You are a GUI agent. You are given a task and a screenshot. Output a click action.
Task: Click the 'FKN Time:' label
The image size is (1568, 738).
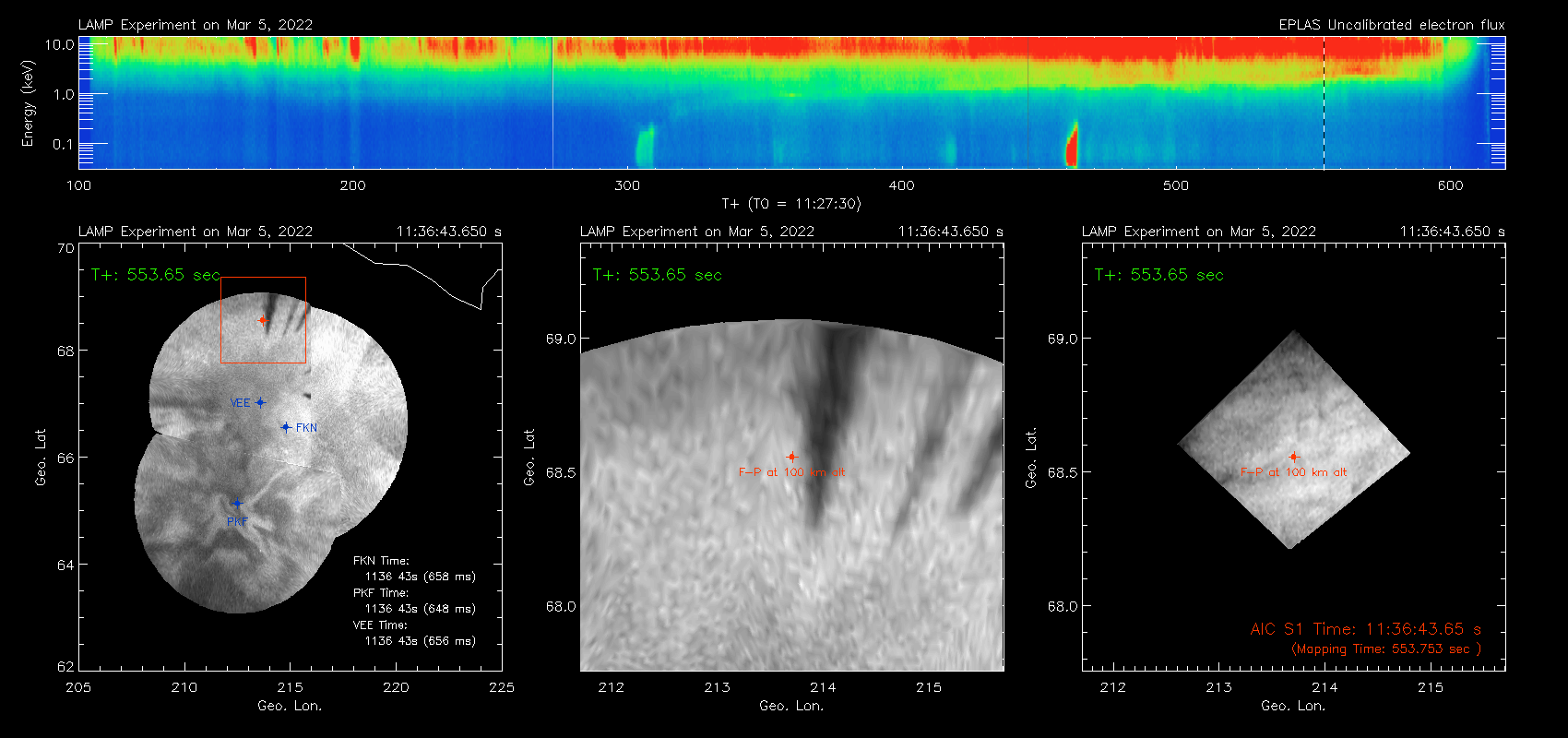381,561
